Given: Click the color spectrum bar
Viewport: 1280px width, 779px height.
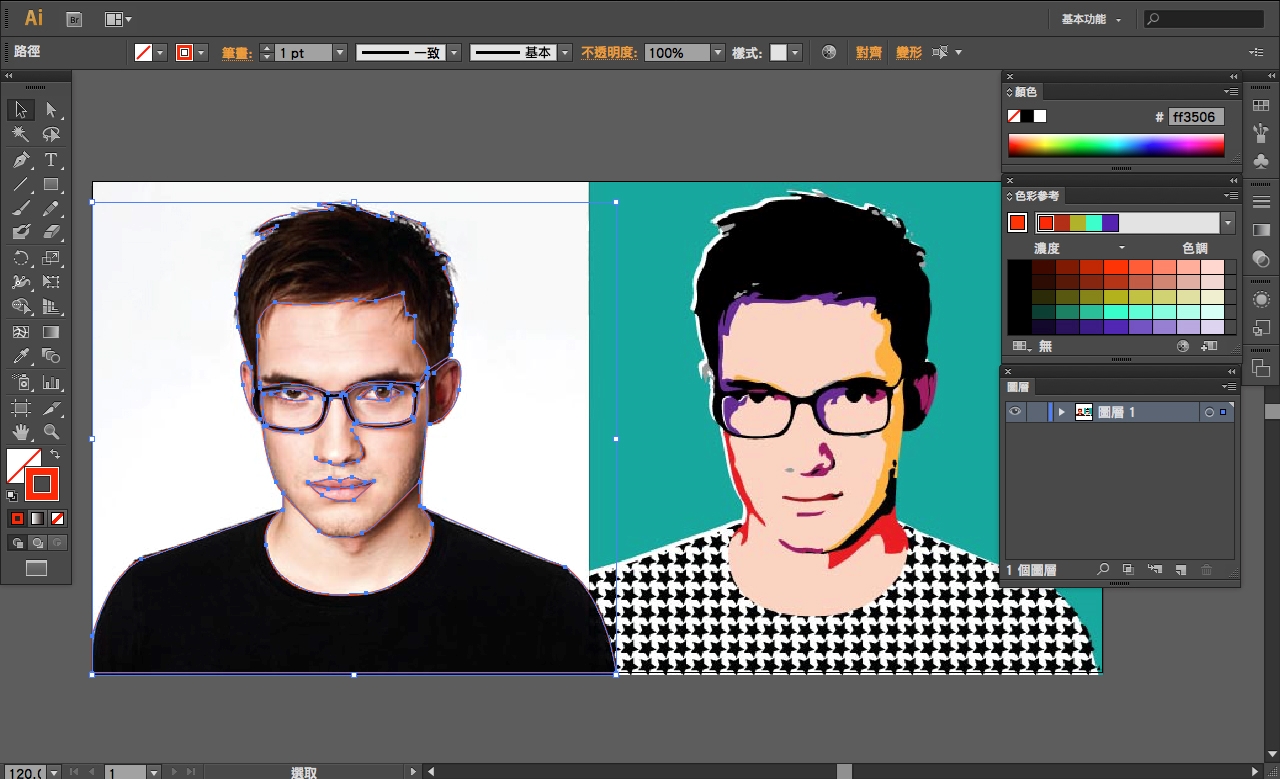Looking at the screenshot, I should (x=1115, y=146).
